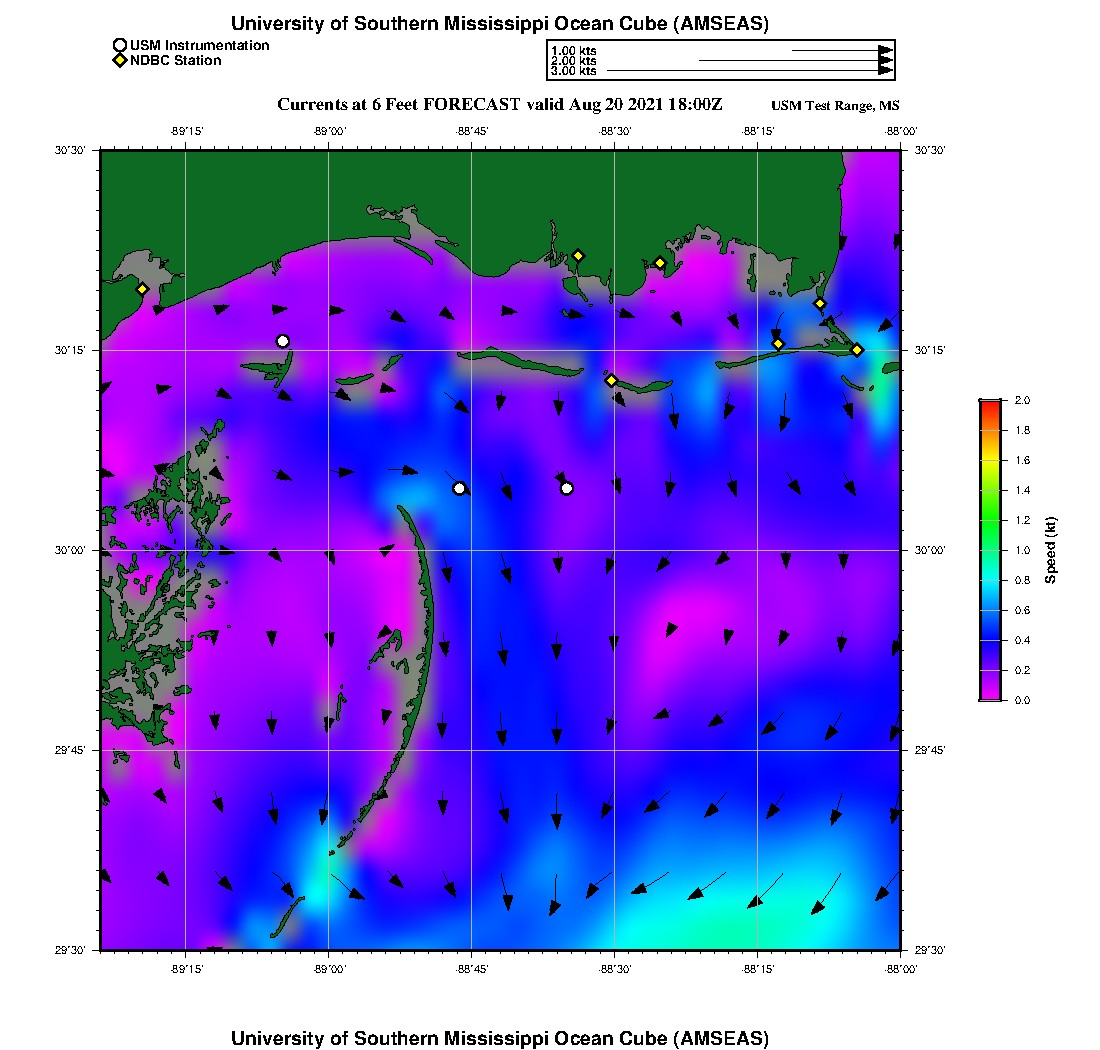The image size is (1100, 1050).
Task: Click the Speed (kt) colorbar axis label
Action: [1050, 550]
